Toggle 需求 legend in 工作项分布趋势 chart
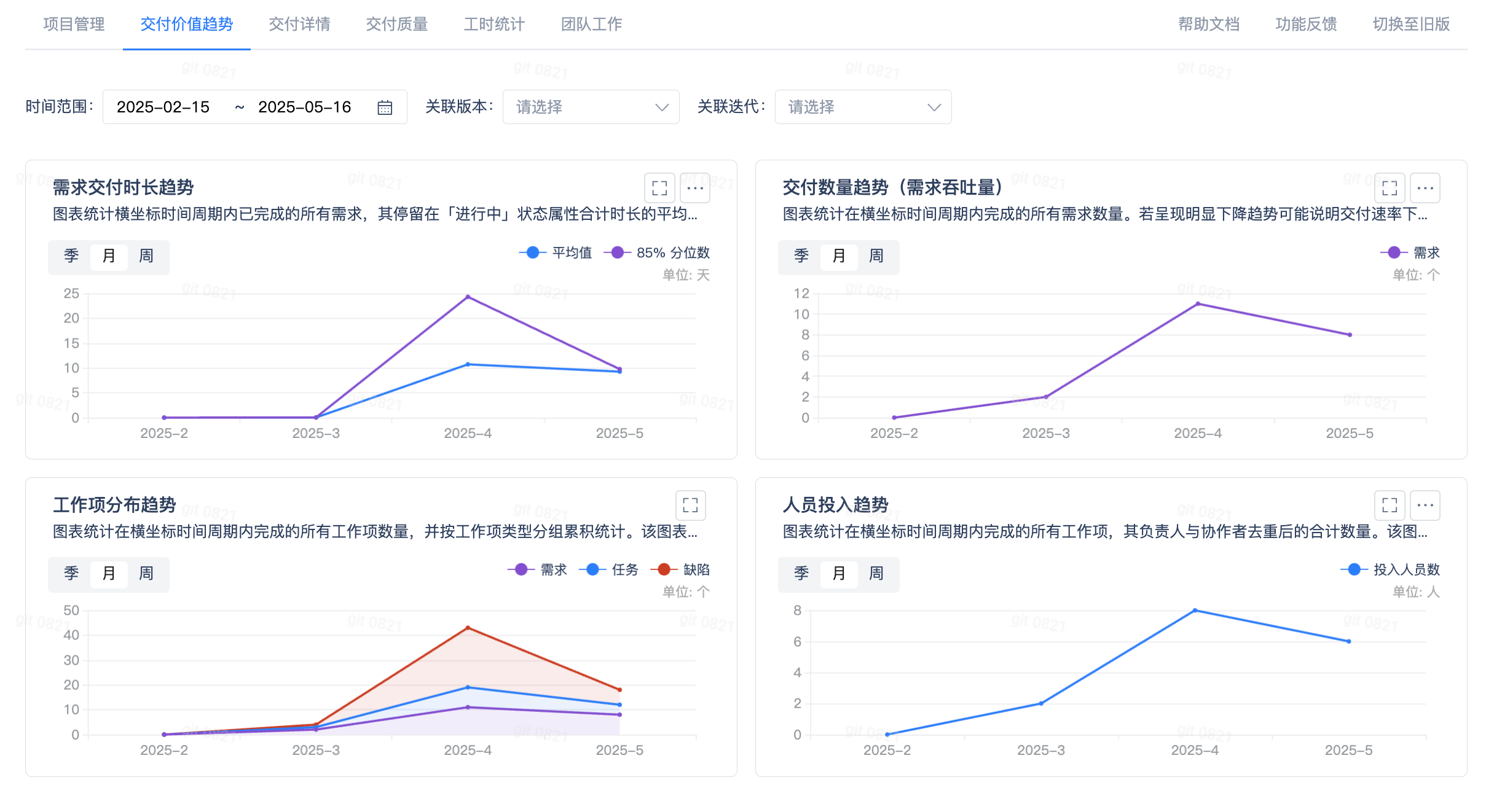 (537, 569)
